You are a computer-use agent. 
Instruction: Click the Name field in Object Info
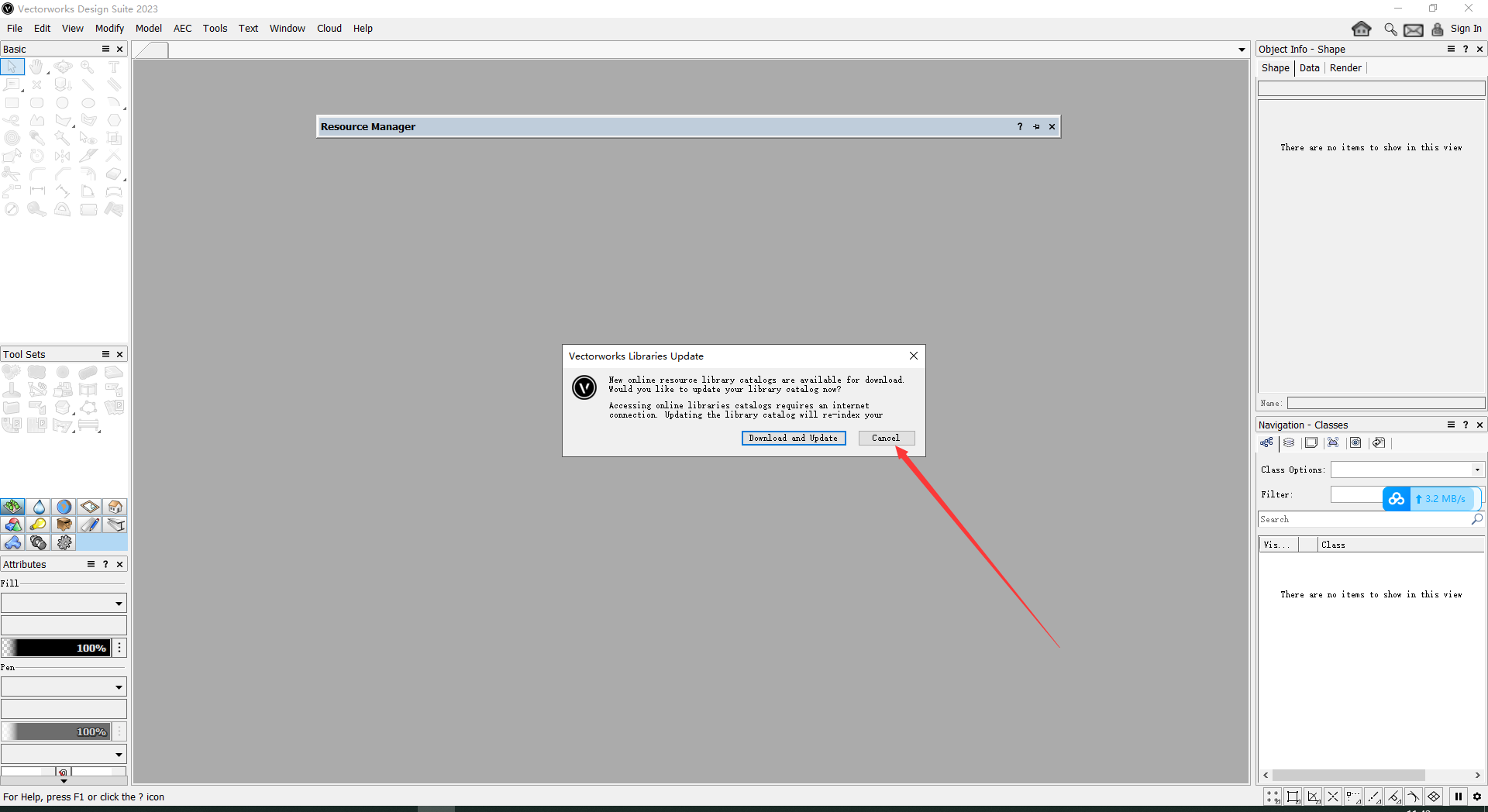[x=1386, y=403]
